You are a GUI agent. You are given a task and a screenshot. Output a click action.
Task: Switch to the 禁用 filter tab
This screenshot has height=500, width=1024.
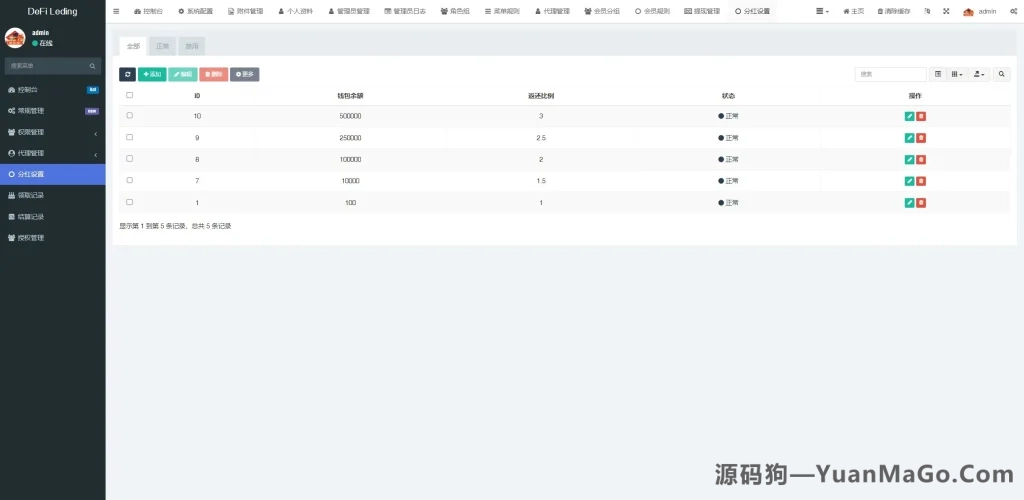point(191,46)
